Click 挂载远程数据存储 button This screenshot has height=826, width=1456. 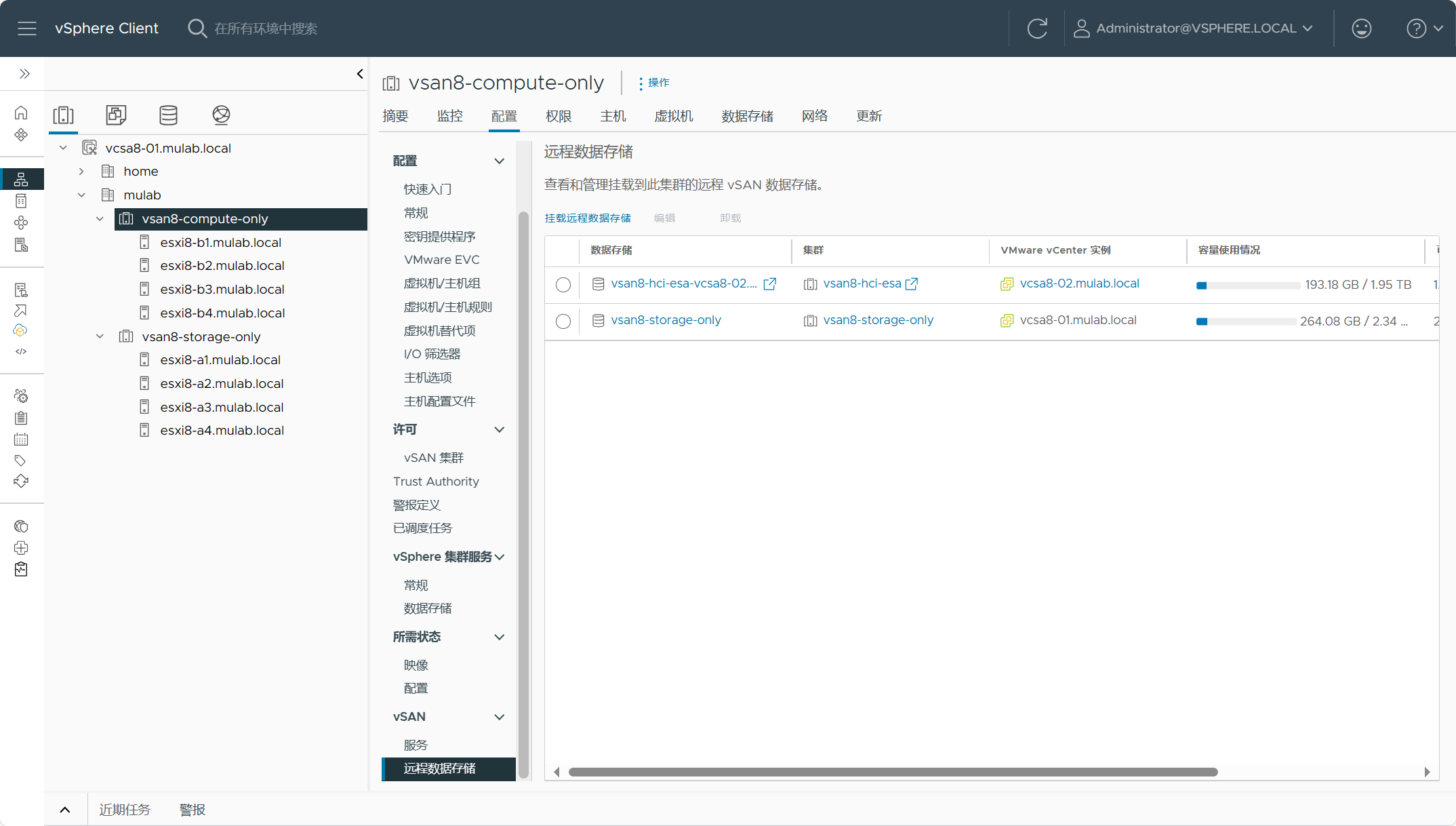point(588,218)
